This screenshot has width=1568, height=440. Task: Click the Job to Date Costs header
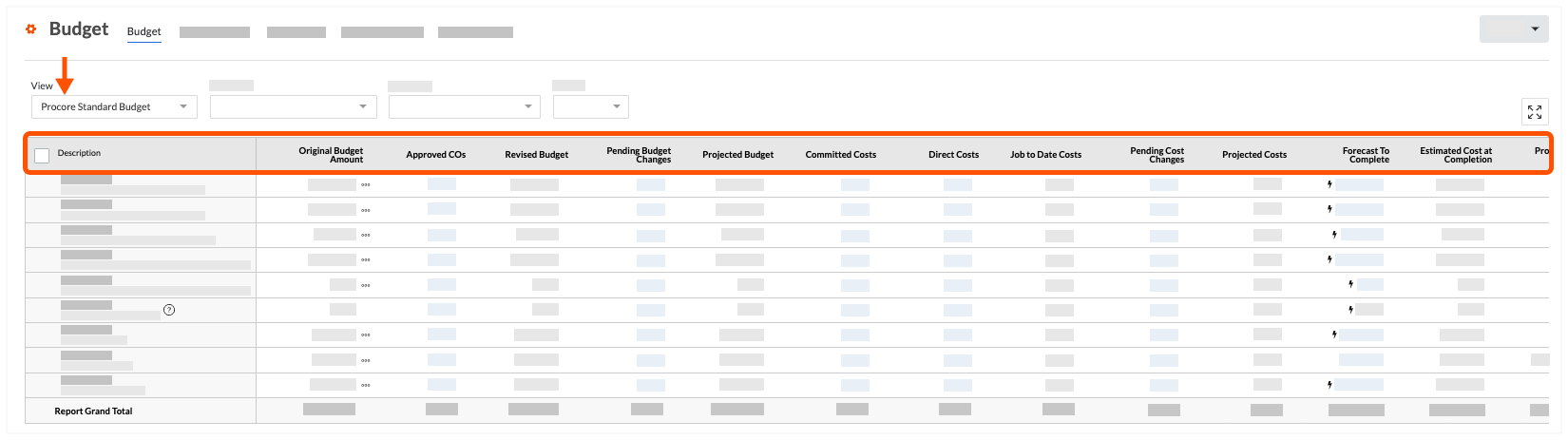[x=1045, y=155]
